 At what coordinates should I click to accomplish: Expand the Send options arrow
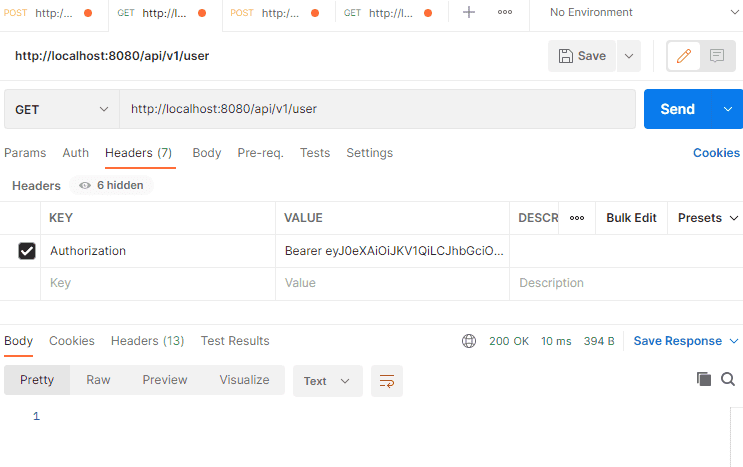pos(728,109)
